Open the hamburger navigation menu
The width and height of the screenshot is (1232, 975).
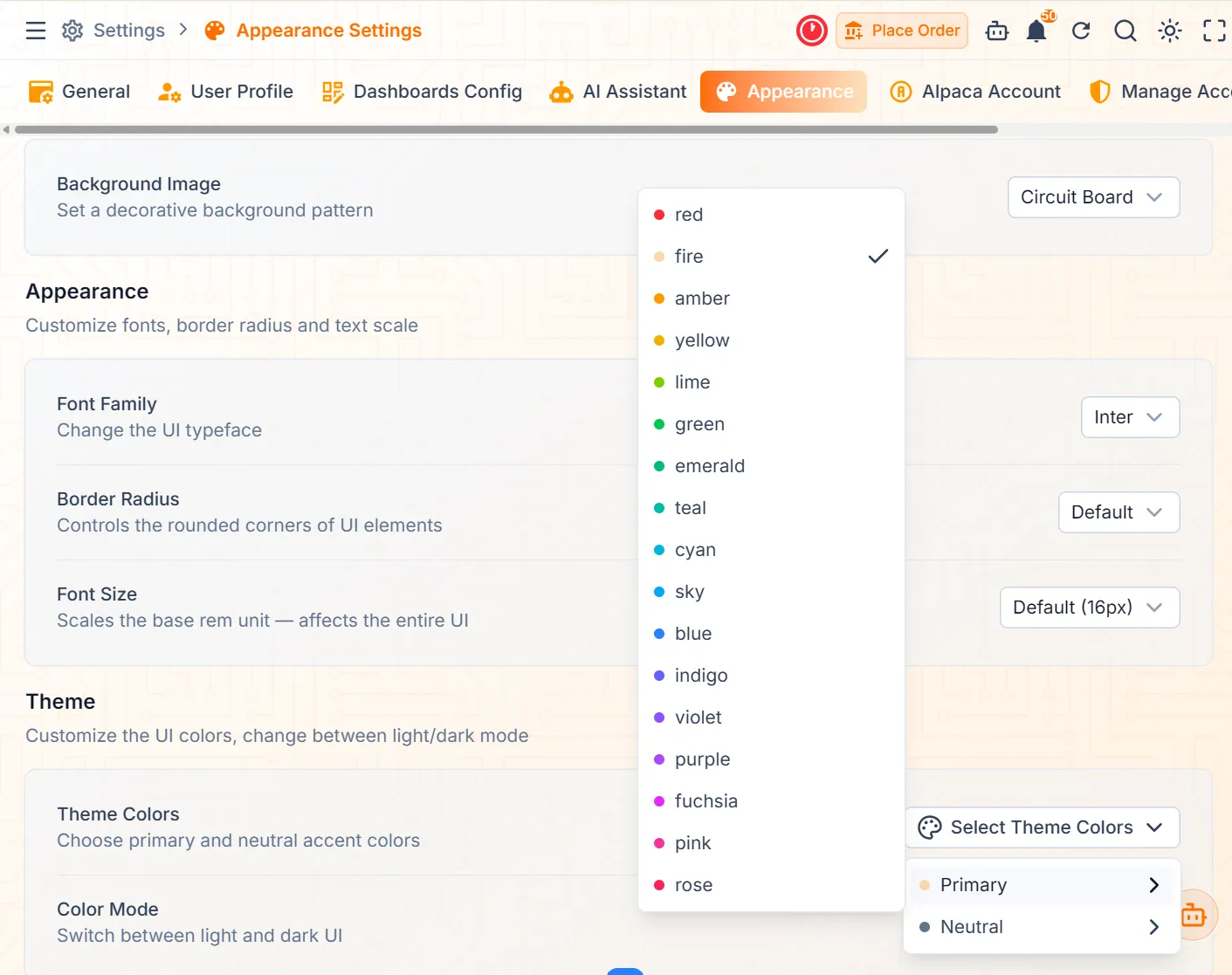point(36,31)
